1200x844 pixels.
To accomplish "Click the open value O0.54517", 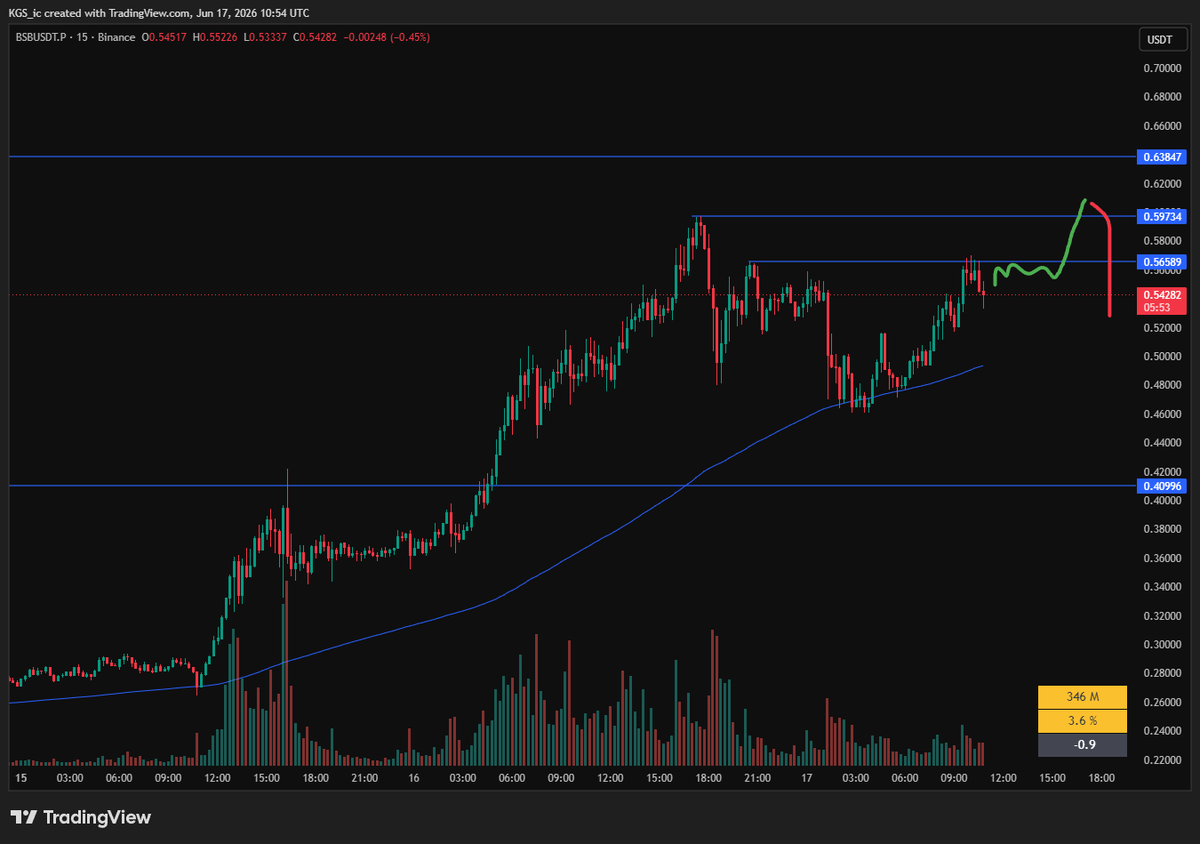I will (x=165, y=38).
